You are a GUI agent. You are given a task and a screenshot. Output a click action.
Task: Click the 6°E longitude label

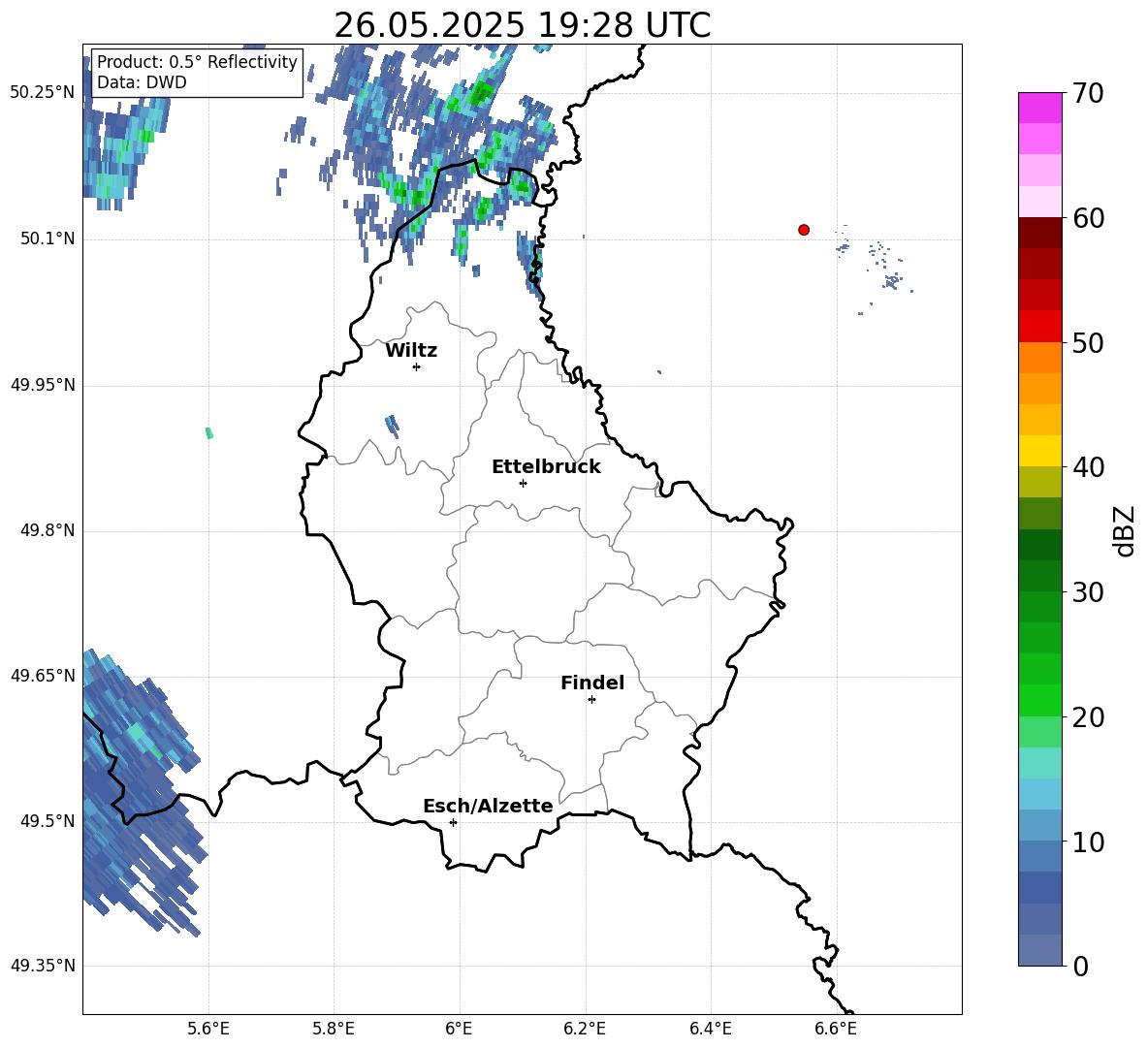[x=459, y=1030]
